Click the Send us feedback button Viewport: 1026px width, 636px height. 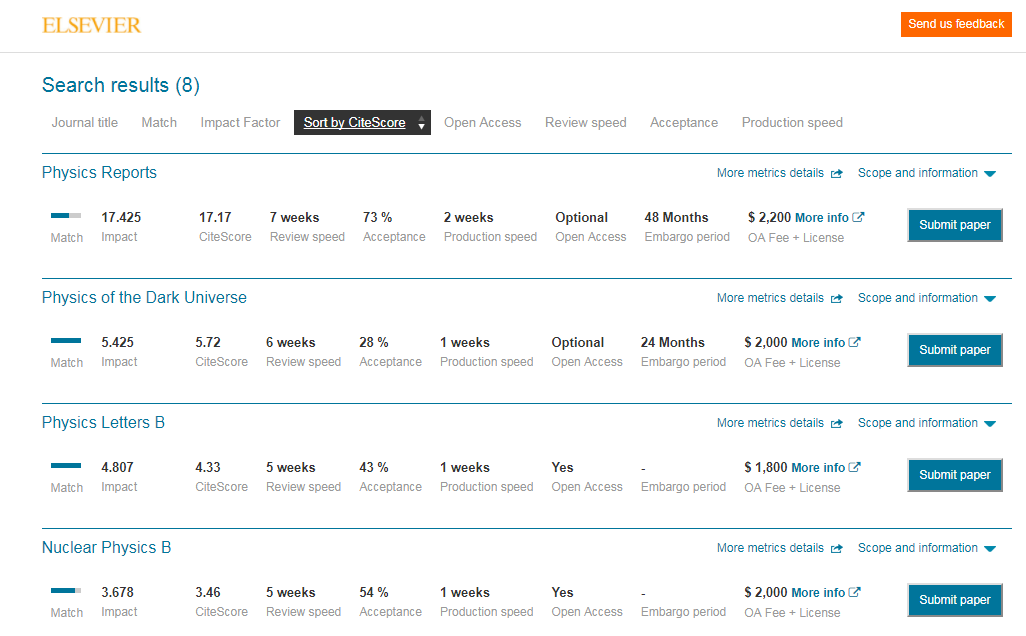coord(956,24)
